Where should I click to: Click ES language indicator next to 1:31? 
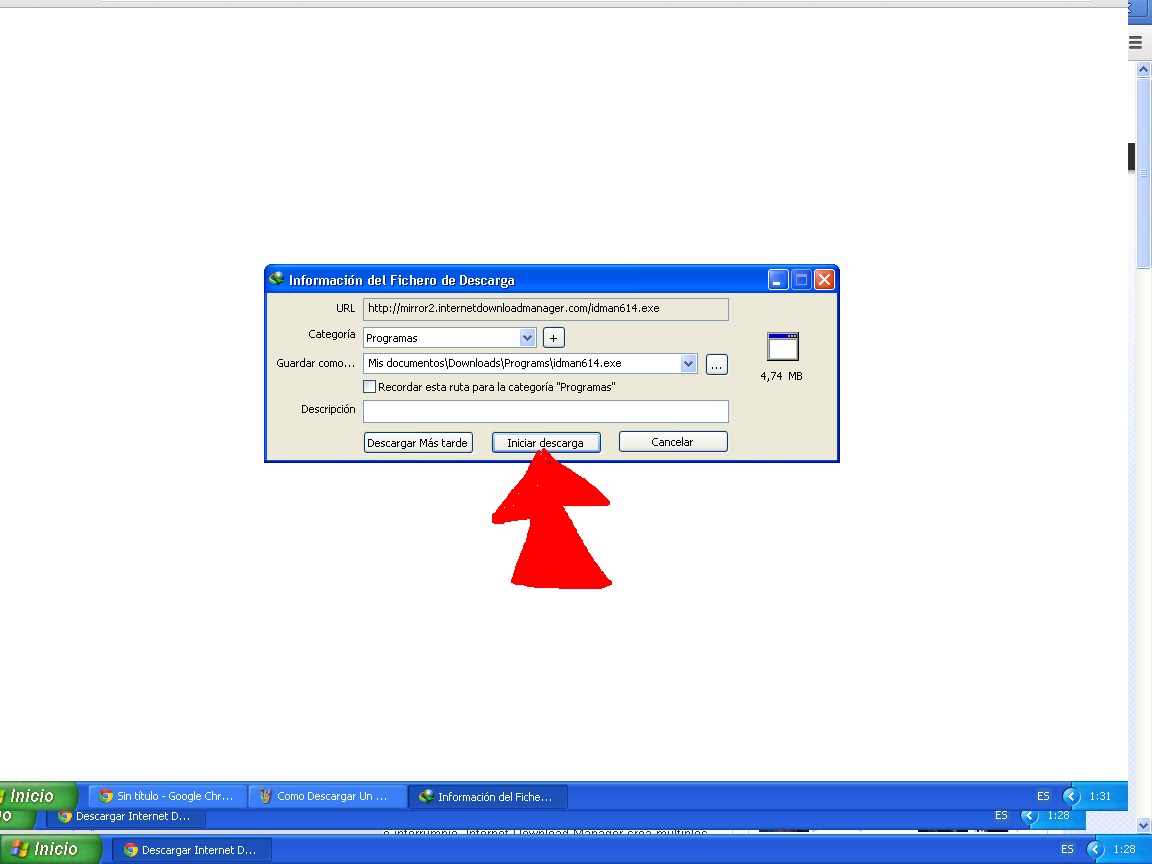pos(1043,796)
